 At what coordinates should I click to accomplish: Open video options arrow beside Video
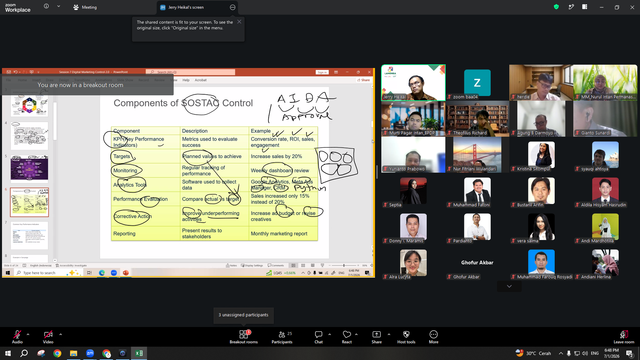60,334
